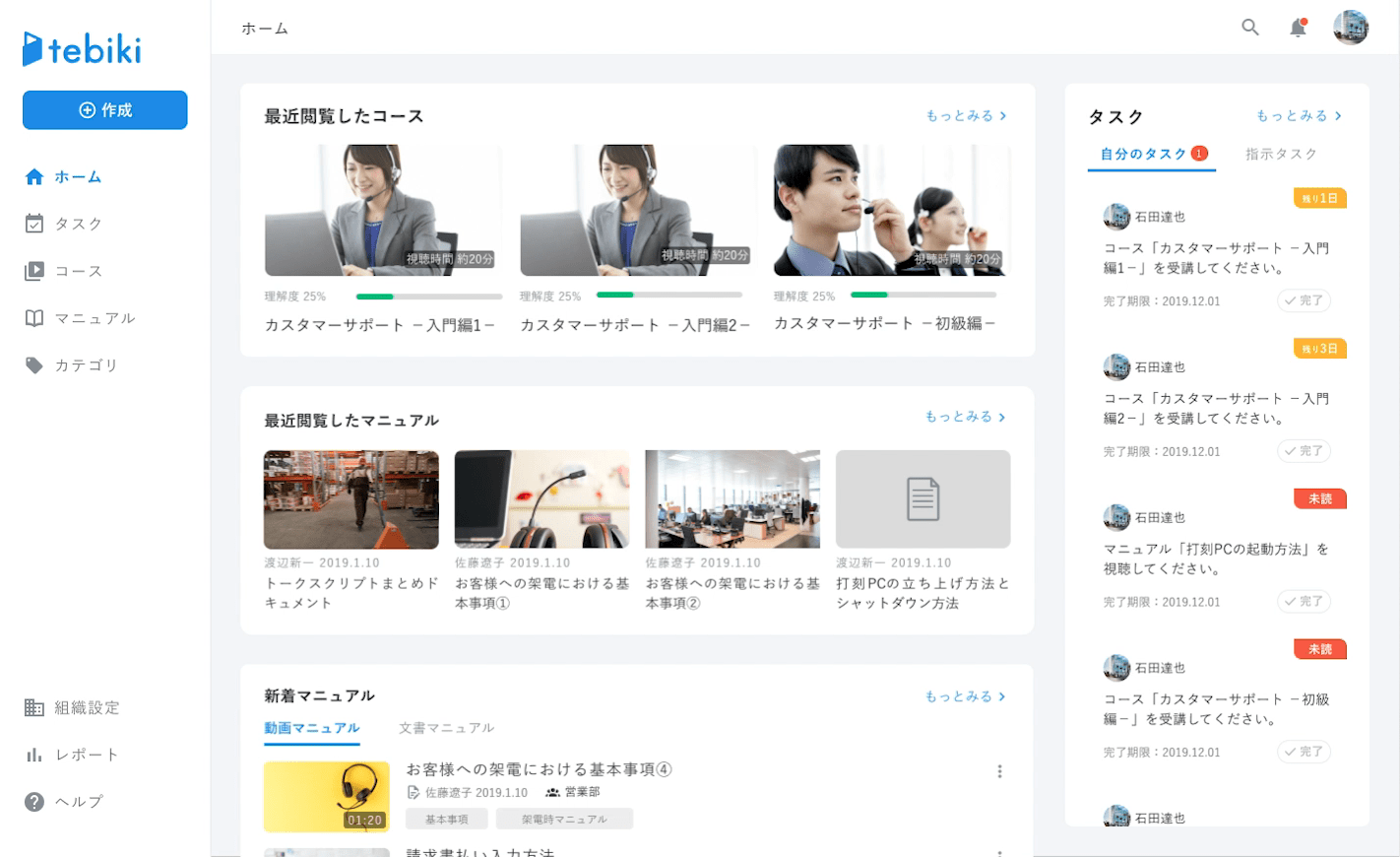
Task: Click progress bar of 入門編2 course
Action: click(x=669, y=296)
